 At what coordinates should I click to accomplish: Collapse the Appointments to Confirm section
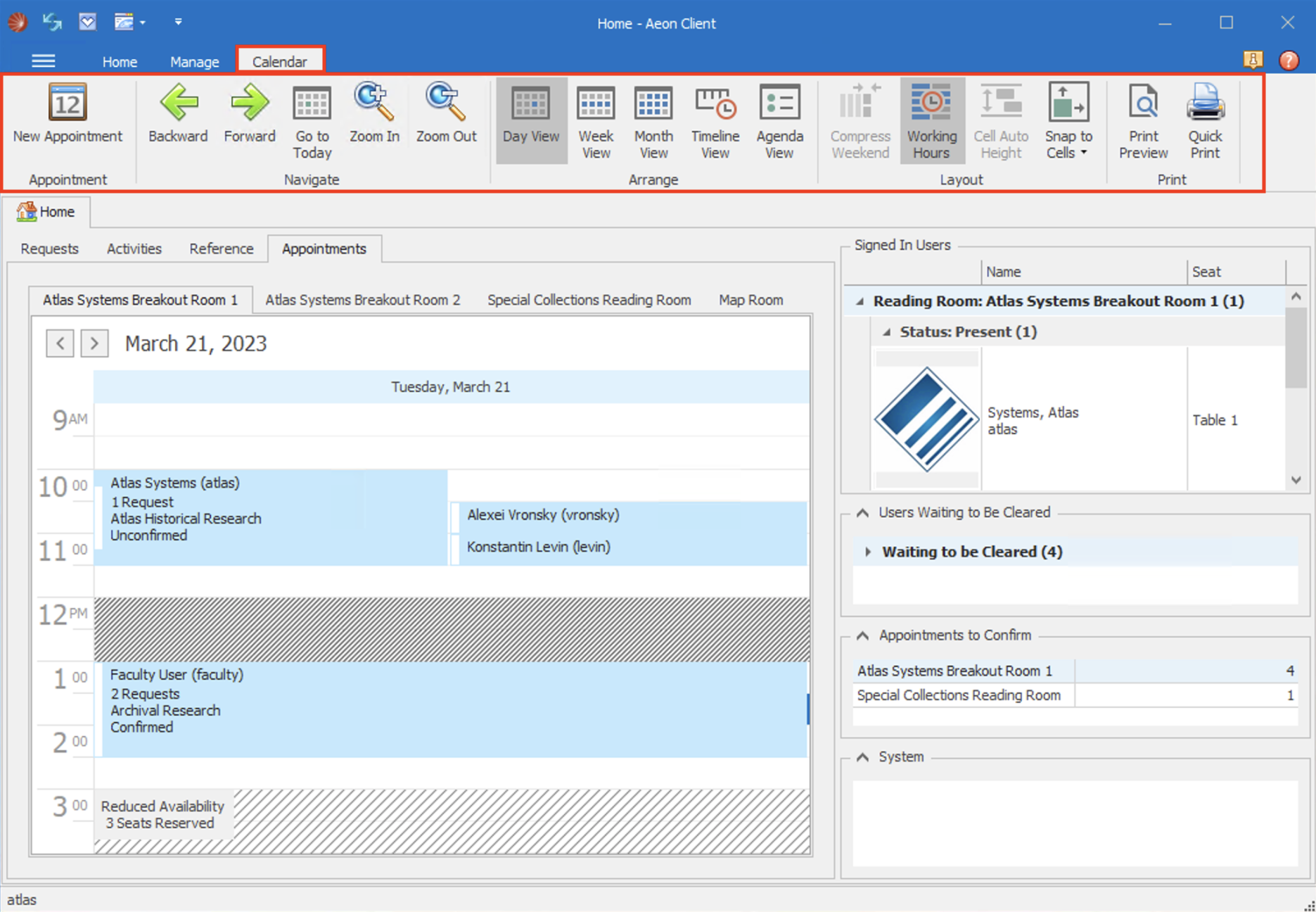pyautogui.click(x=863, y=635)
